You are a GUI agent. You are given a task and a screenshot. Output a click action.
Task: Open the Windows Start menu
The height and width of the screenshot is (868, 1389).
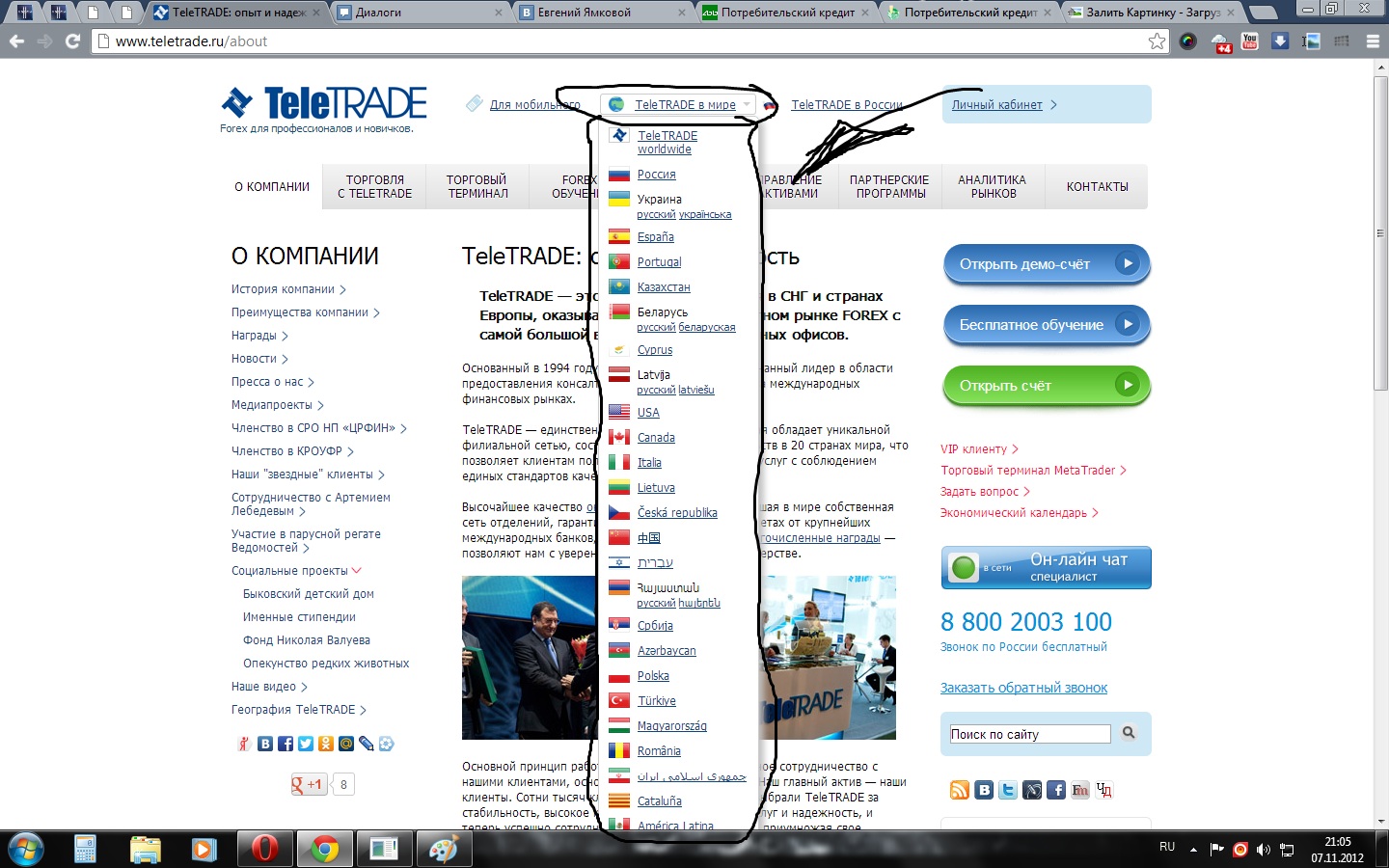(26, 849)
